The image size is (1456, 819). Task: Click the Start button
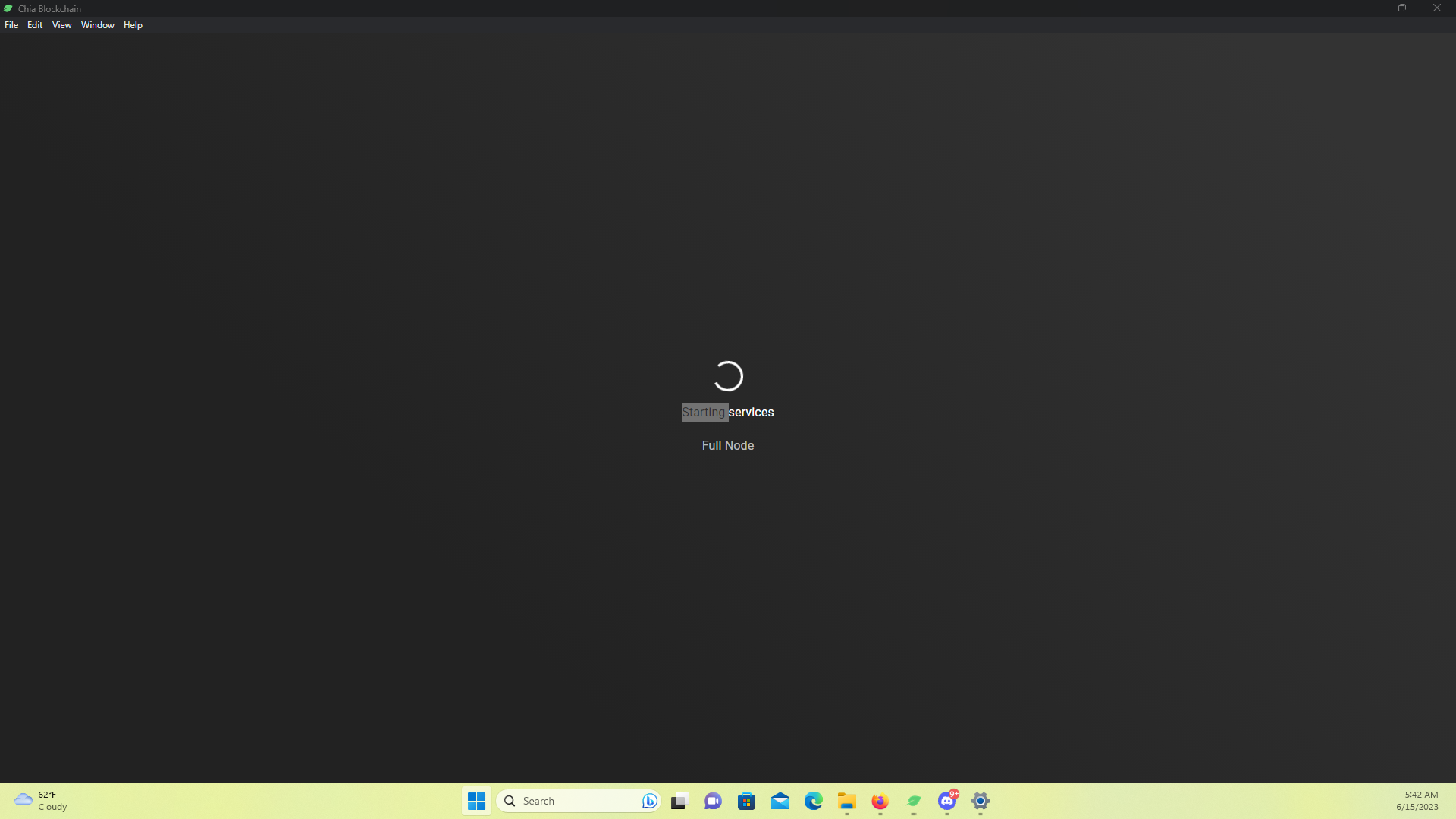tap(476, 801)
